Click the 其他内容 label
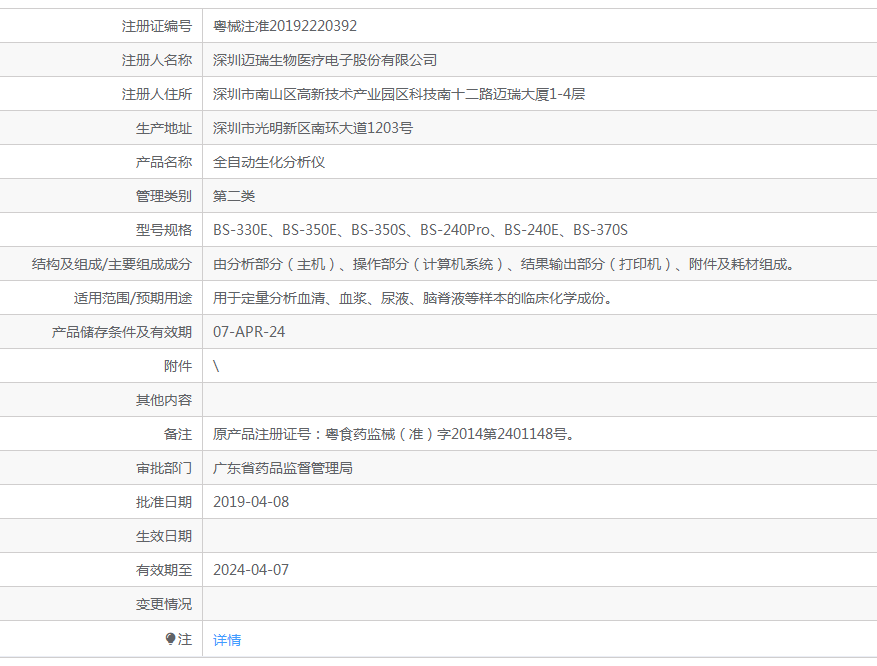Viewport: 877px width, 666px height. pyautogui.click(x=164, y=400)
